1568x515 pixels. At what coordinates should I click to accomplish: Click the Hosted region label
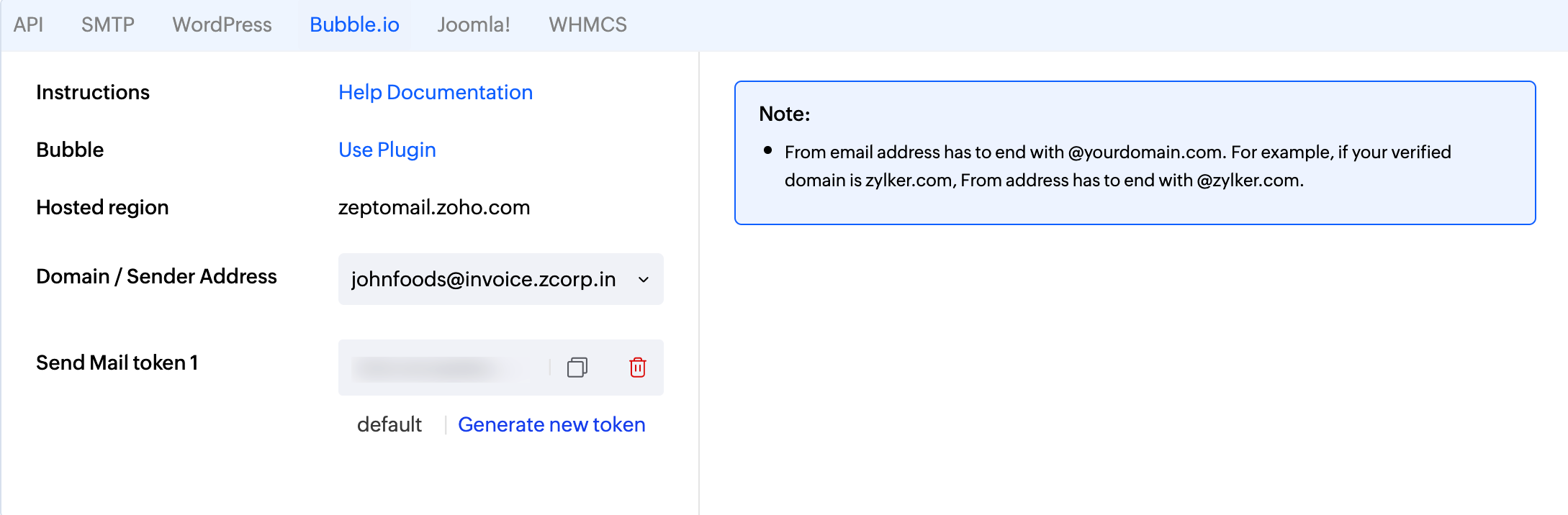(102, 207)
